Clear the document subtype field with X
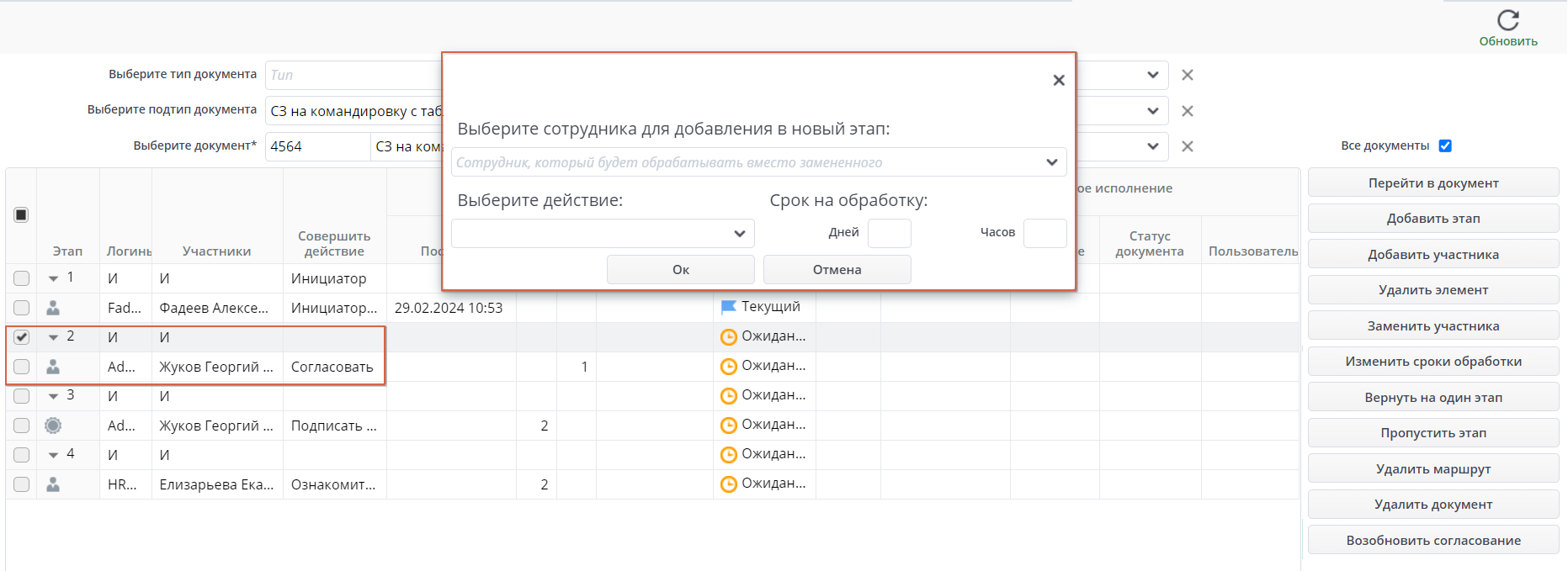The width and height of the screenshot is (1568, 571). coord(1187,111)
